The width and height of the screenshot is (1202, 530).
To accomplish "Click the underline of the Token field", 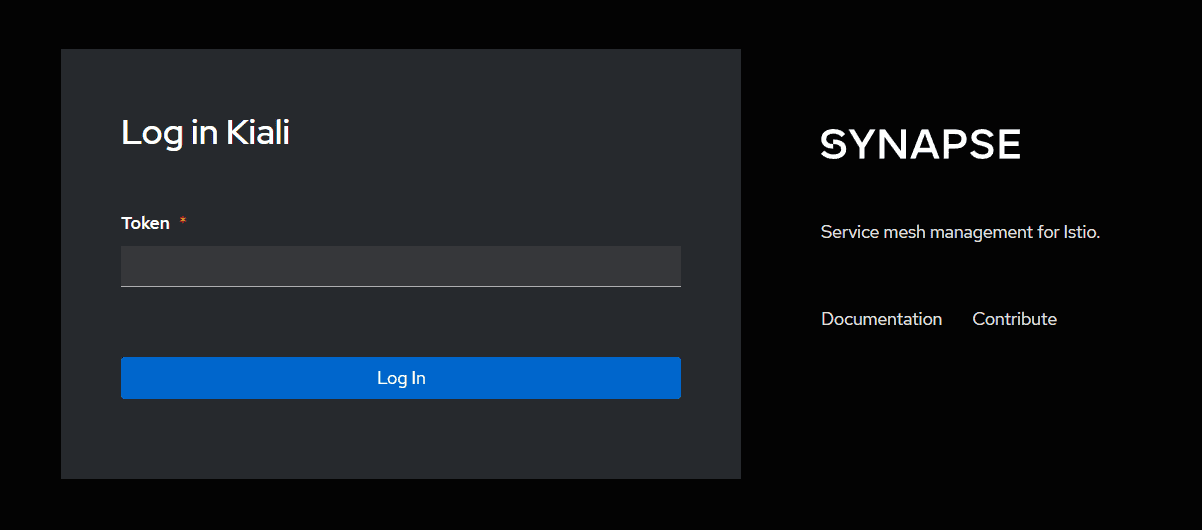I will pyautogui.click(x=400, y=286).
